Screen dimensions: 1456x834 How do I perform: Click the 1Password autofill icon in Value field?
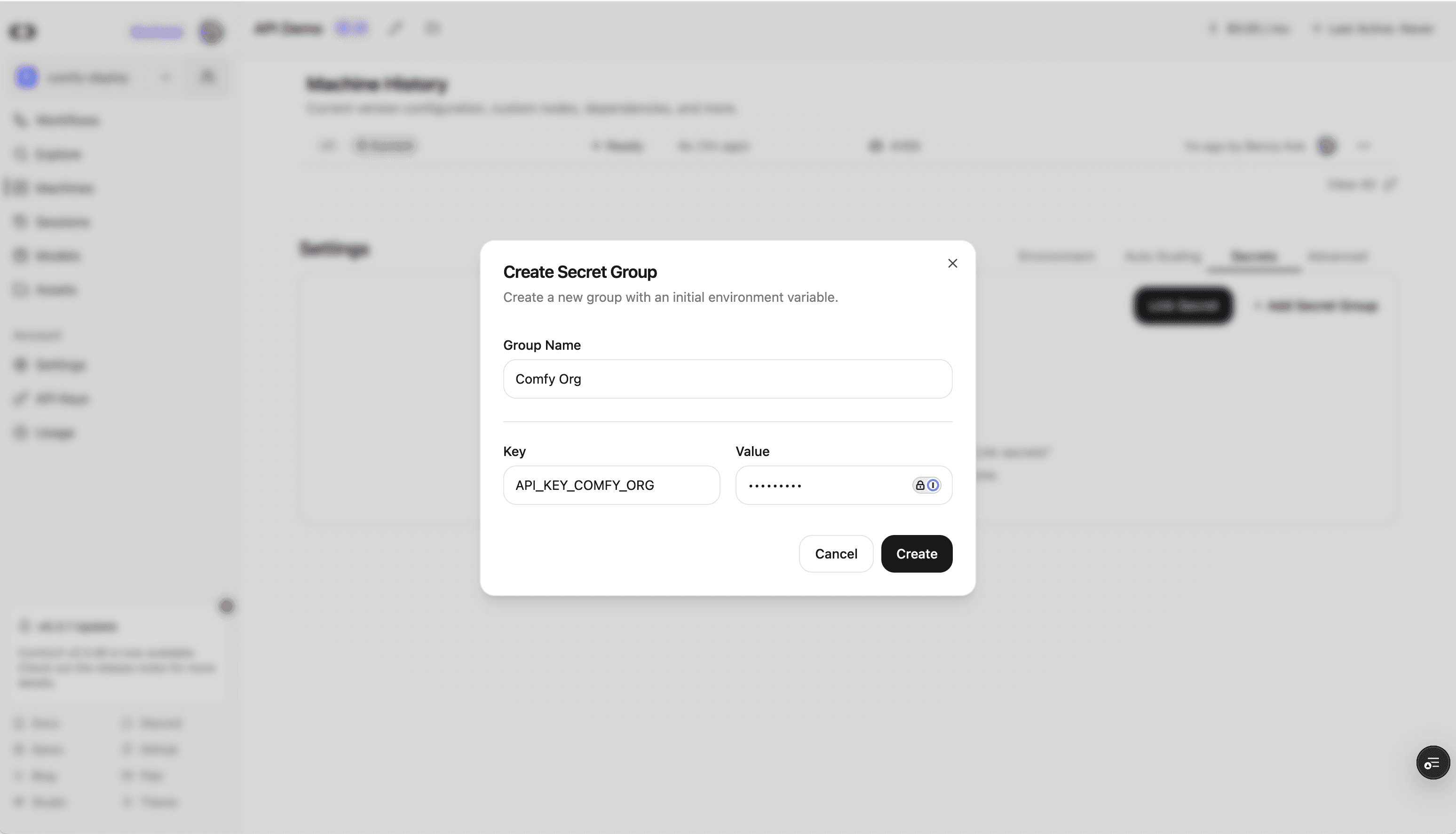click(933, 485)
